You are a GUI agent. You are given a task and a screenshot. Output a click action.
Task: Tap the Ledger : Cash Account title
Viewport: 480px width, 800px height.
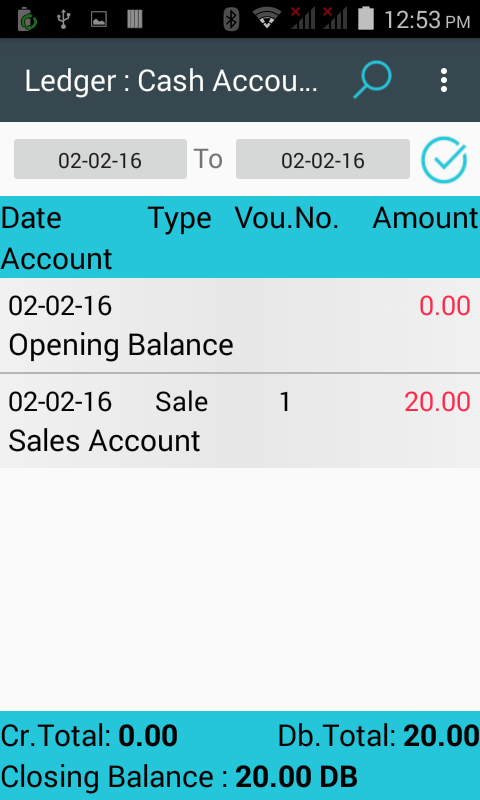pos(171,81)
